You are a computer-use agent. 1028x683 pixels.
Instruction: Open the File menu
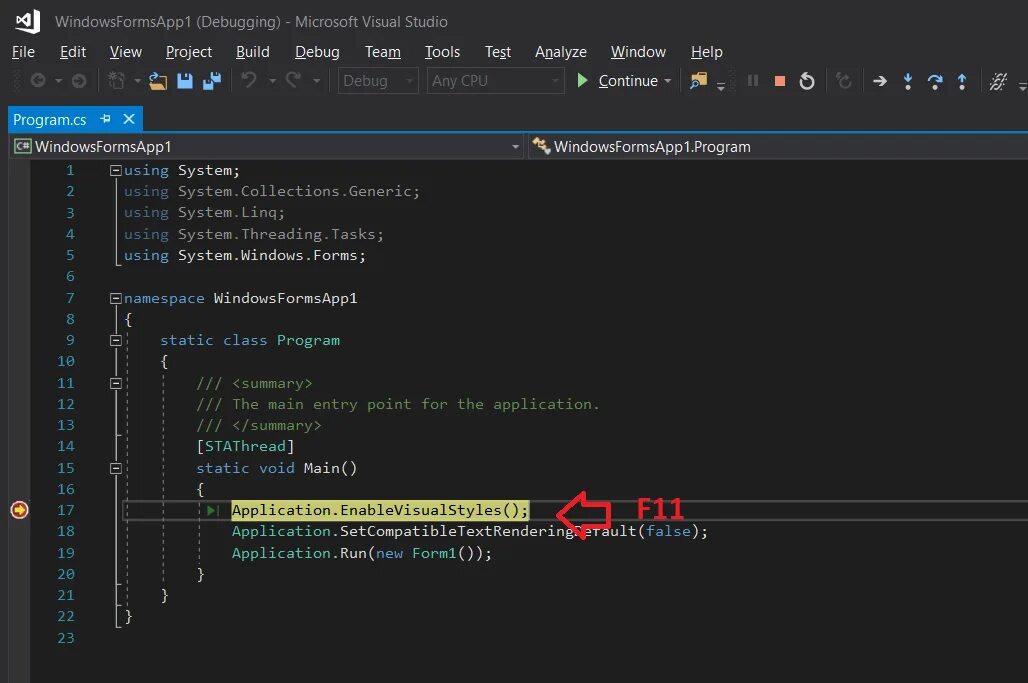click(23, 52)
